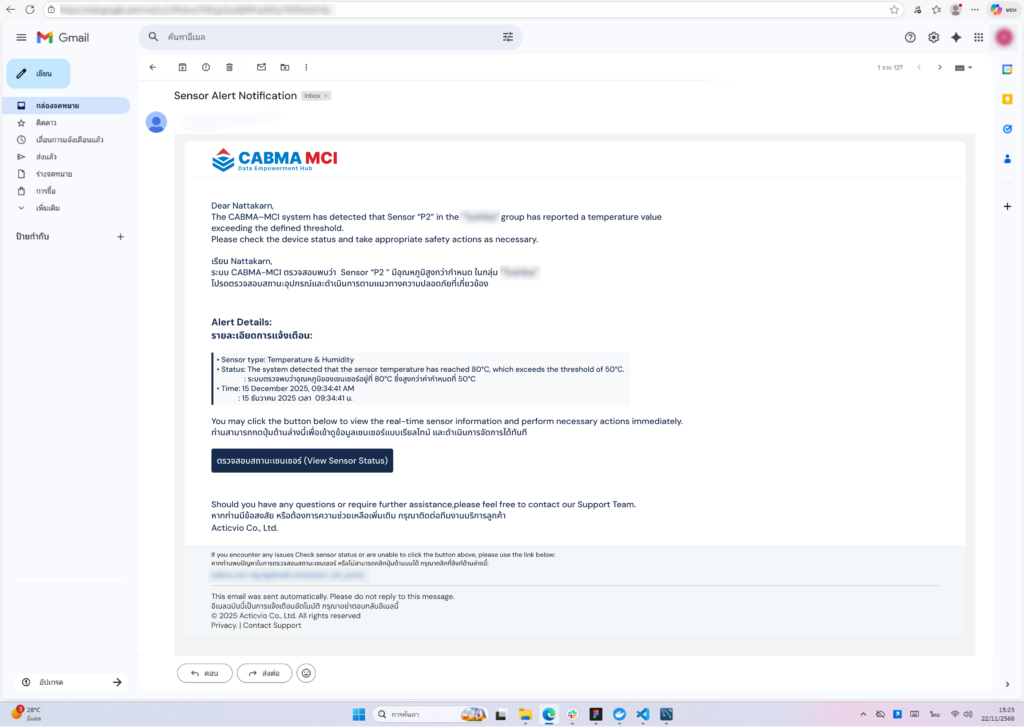The image size is (1024, 727).
Task: Click the Move to folder icon
Action: [285, 67]
